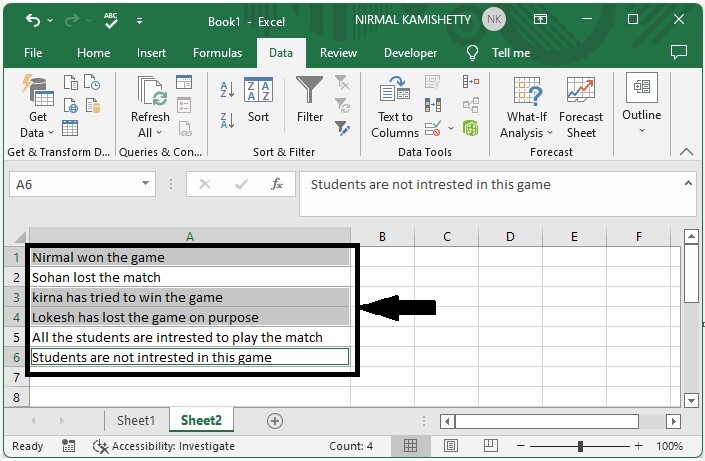Open Quick Access Toolbar customize dropdown
Screen dimensions: 705x461
[x=139, y=21]
